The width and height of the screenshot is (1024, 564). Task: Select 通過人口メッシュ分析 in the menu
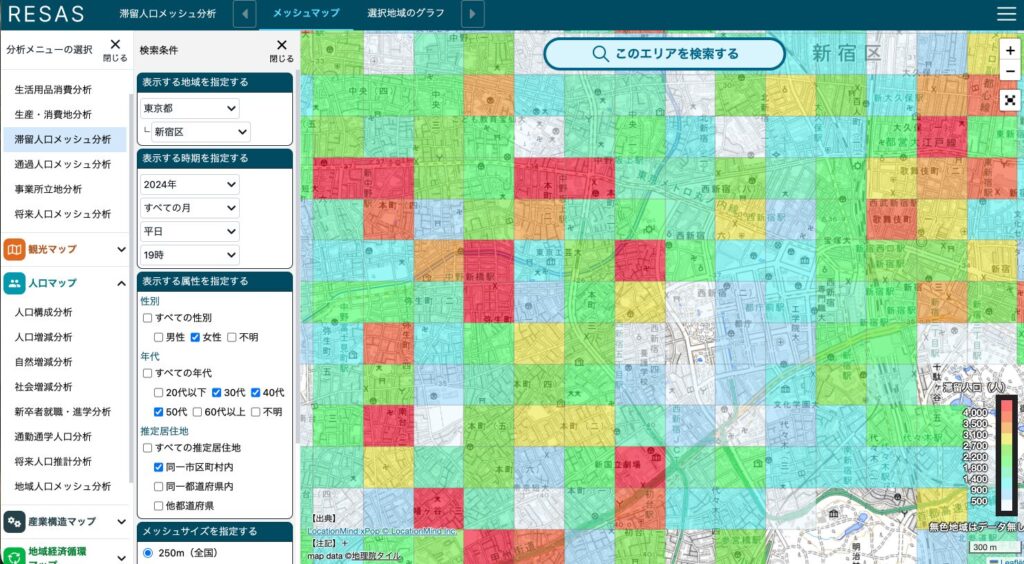tap(62, 164)
